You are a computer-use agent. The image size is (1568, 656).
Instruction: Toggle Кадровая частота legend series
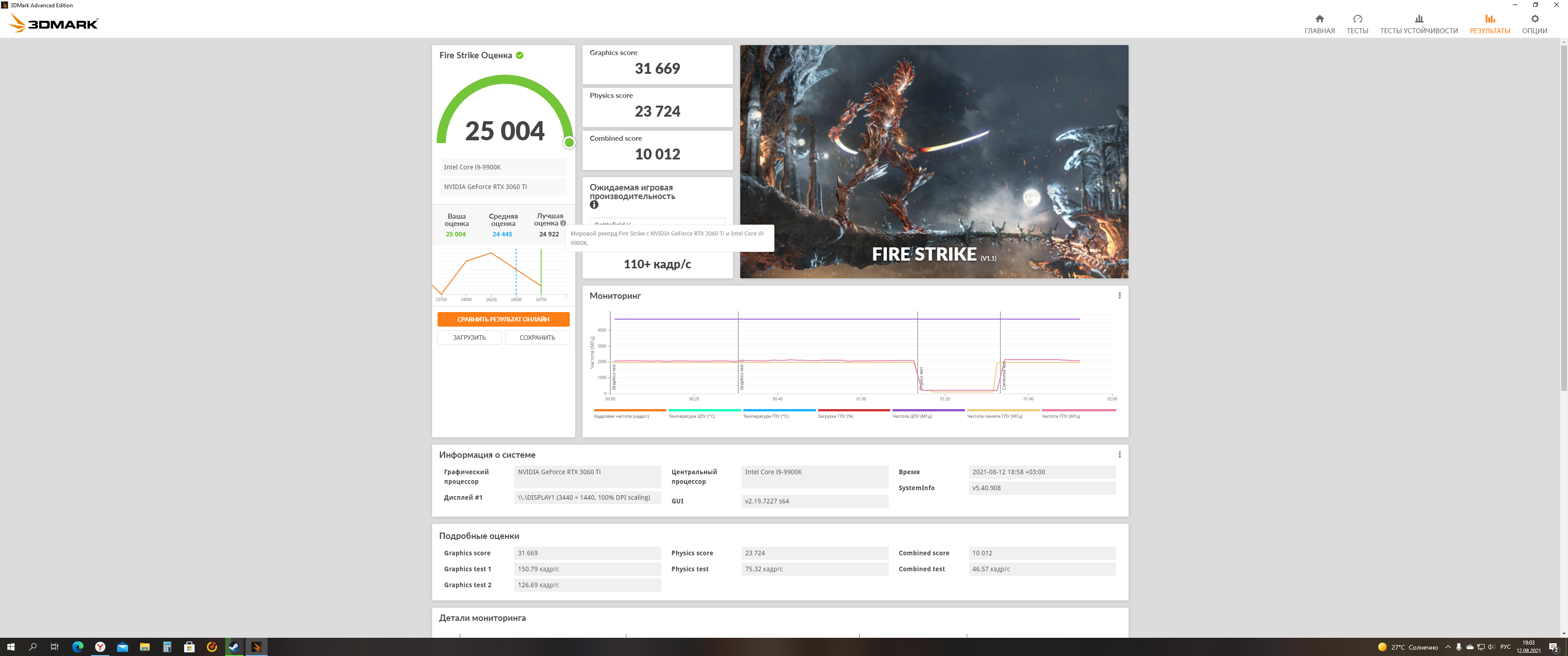[x=621, y=416]
